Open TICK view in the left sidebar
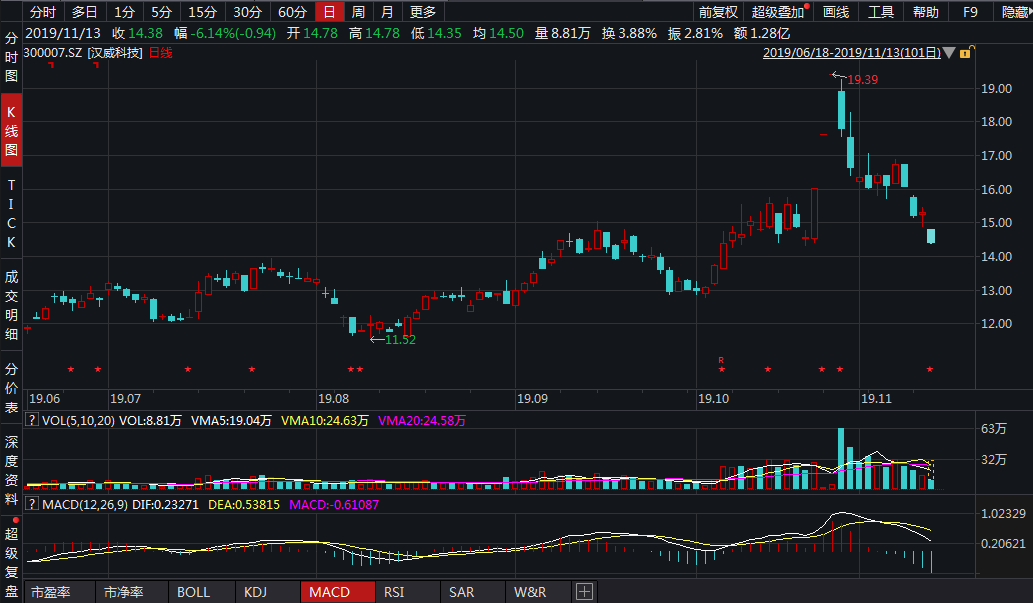Viewport: 1033px width, 603px height. point(11,214)
